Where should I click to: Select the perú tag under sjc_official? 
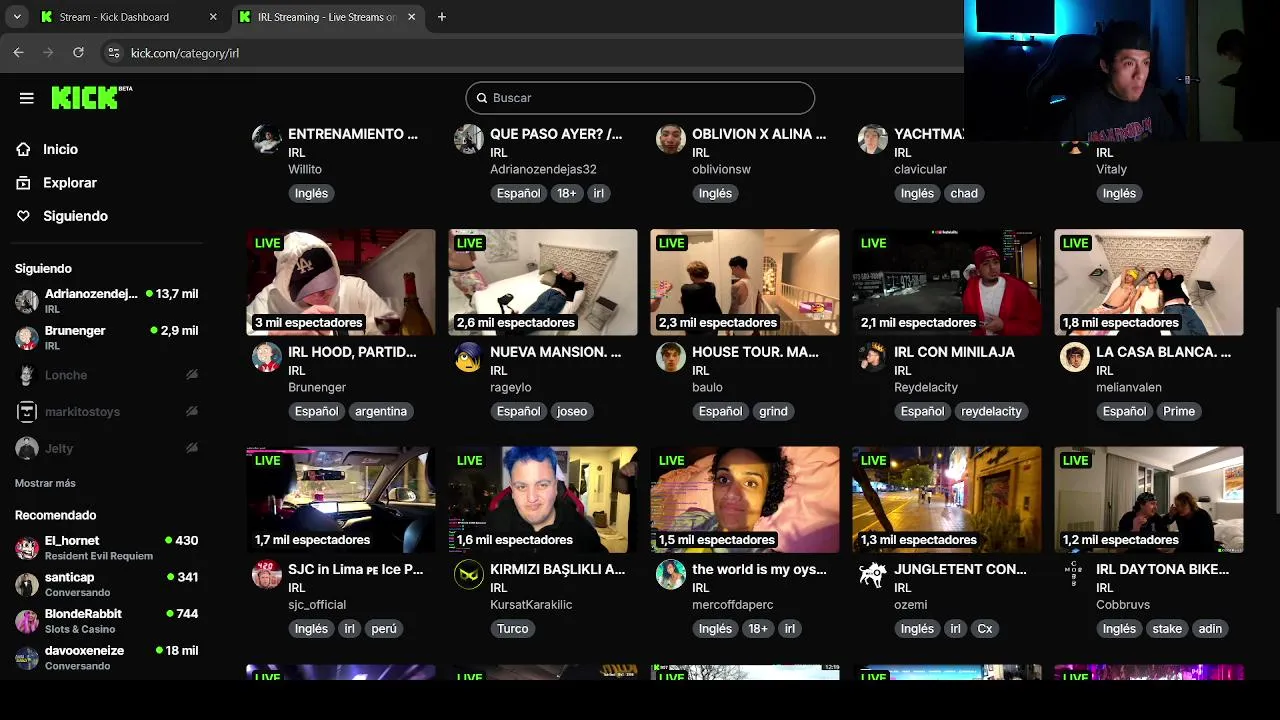384,629
